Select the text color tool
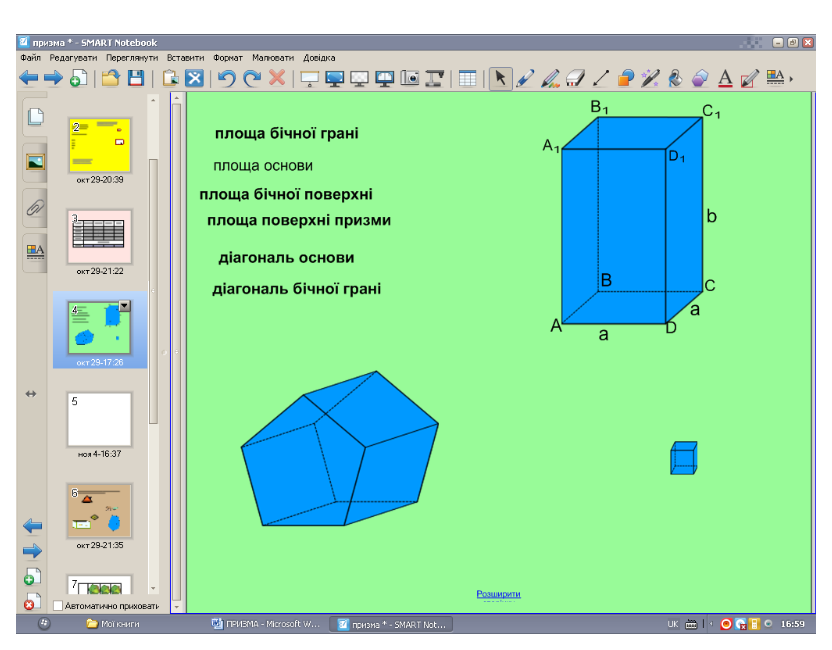Screen dimensions: 832x650 click(x=725, y=78)
